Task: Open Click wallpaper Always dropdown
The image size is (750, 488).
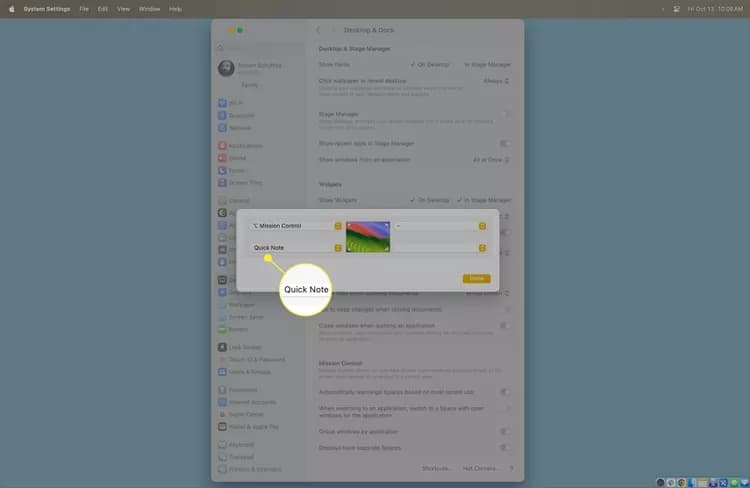Action: [x=496, y=81]
